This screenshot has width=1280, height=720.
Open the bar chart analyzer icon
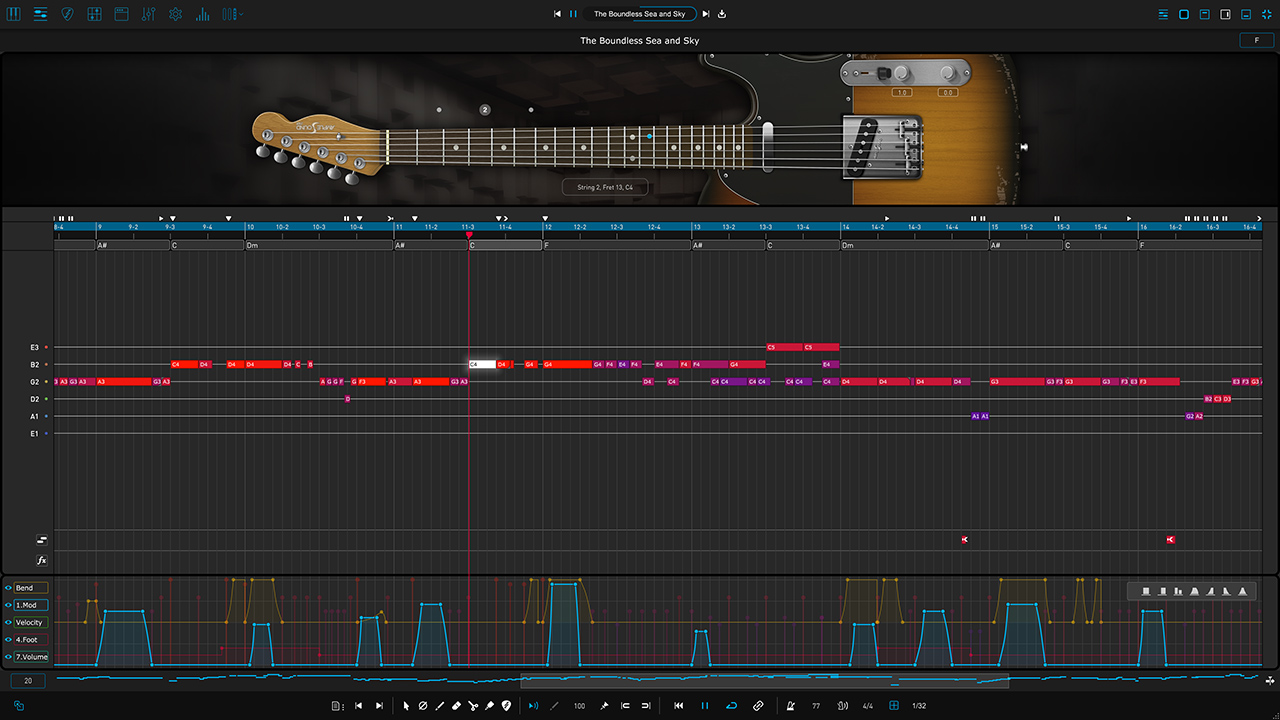point(203,14)
